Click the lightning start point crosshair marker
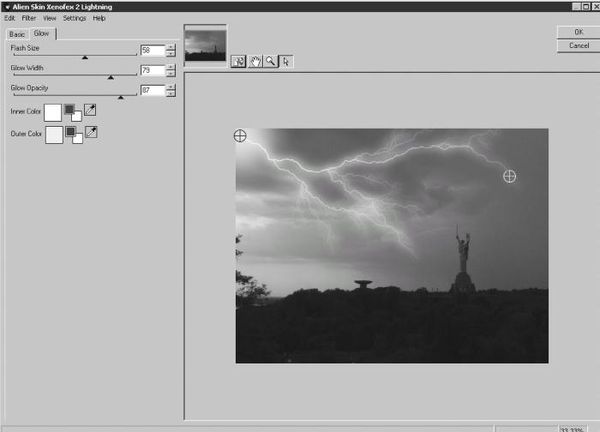This screenshot has height=432, width=600. [x=240, y=135]
